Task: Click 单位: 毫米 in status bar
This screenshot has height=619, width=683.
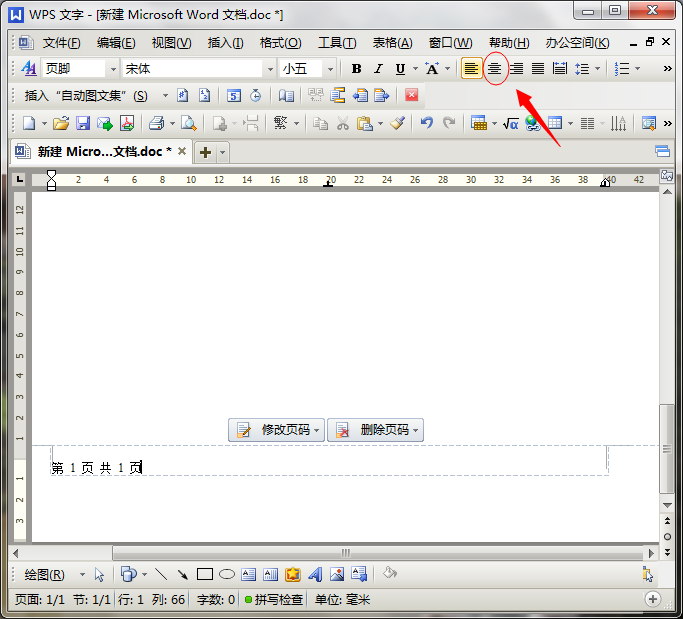Action: pyautogui.click(x=342, y=600)
